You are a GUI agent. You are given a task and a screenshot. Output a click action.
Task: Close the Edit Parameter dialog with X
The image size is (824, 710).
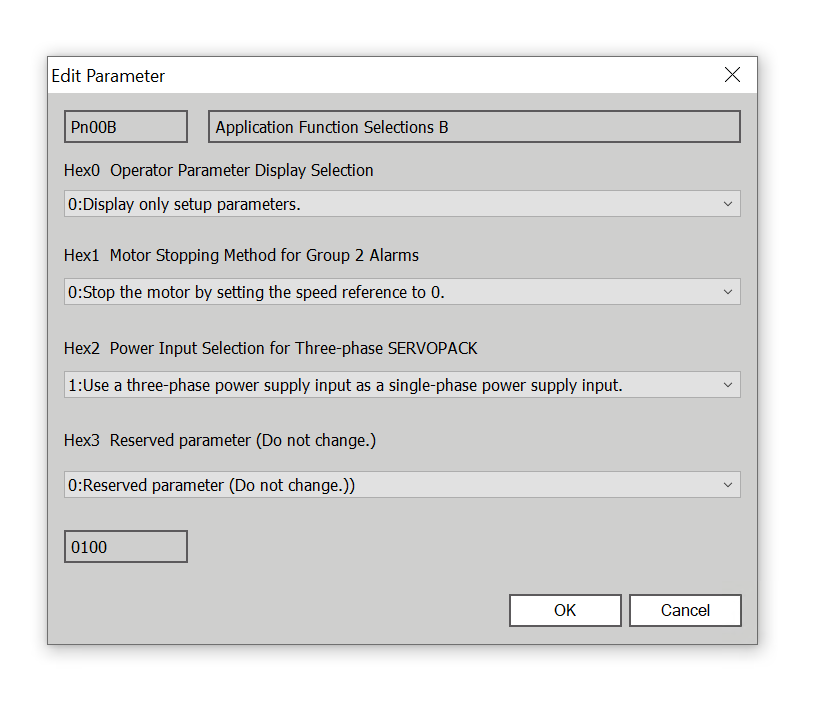pos(732,75)
